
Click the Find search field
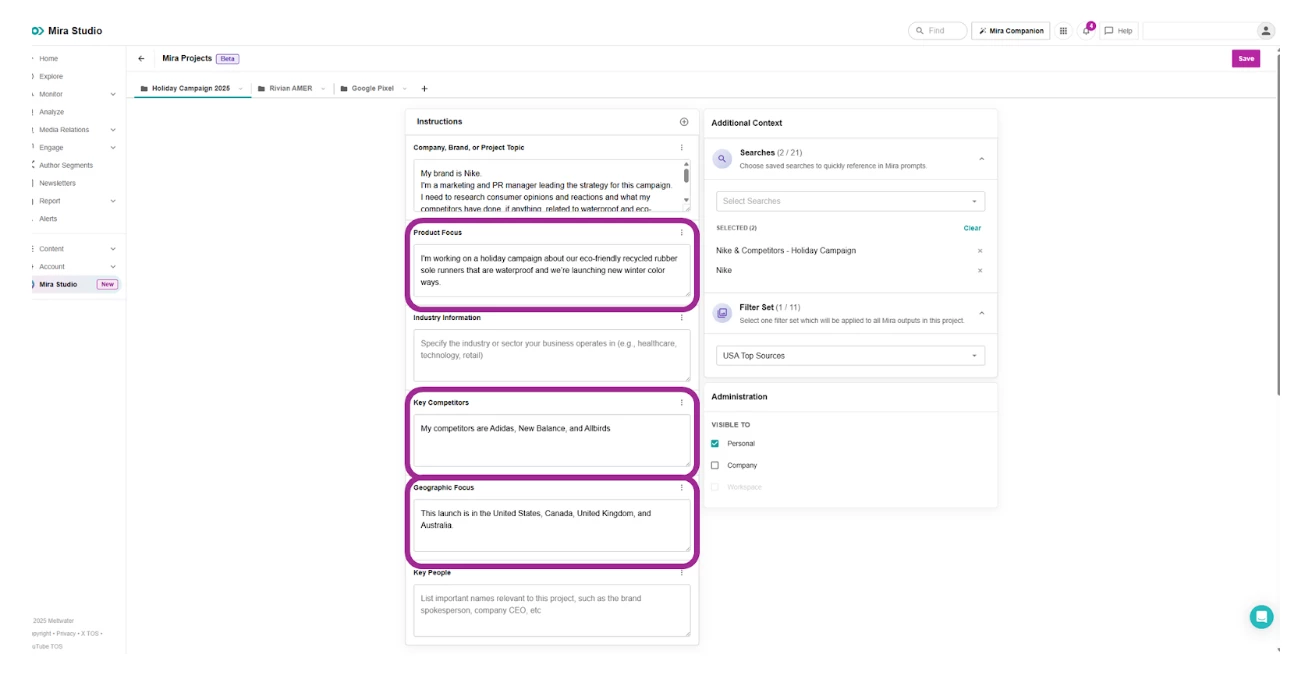coord(938,31)
